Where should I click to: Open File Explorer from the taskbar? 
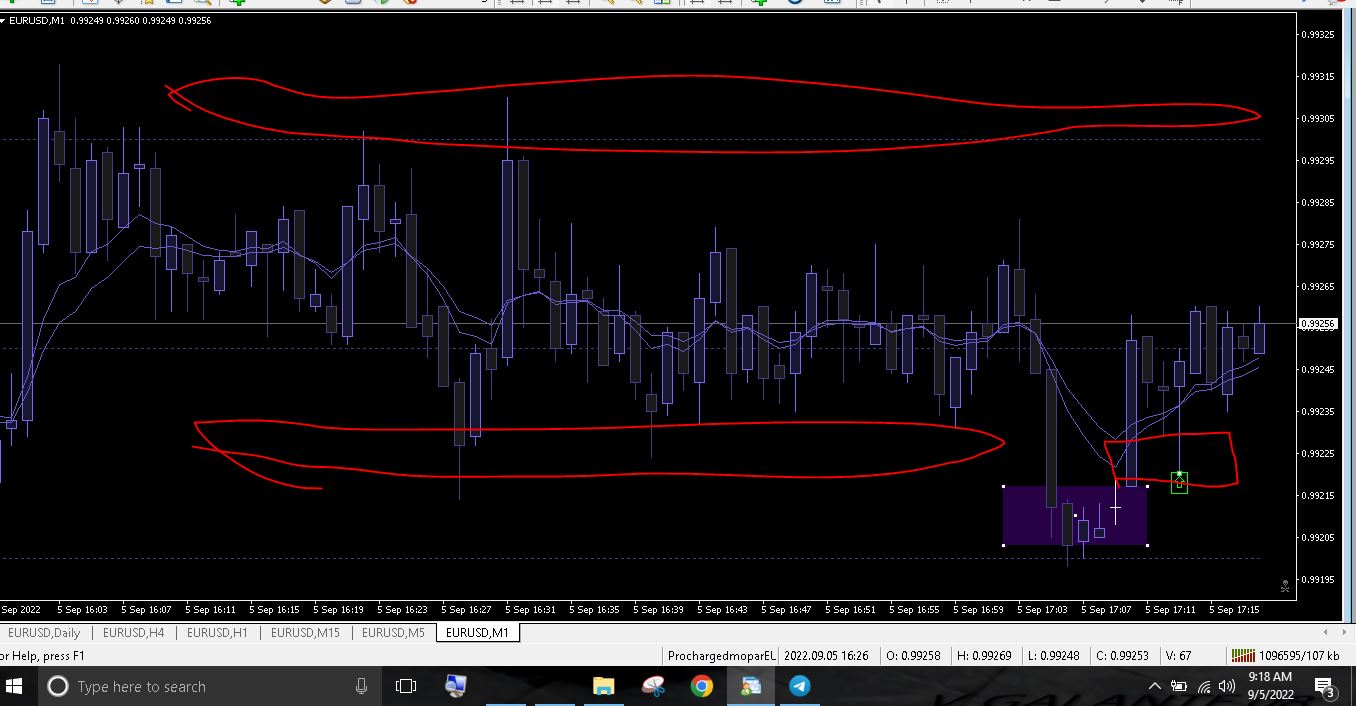point(603,686)
